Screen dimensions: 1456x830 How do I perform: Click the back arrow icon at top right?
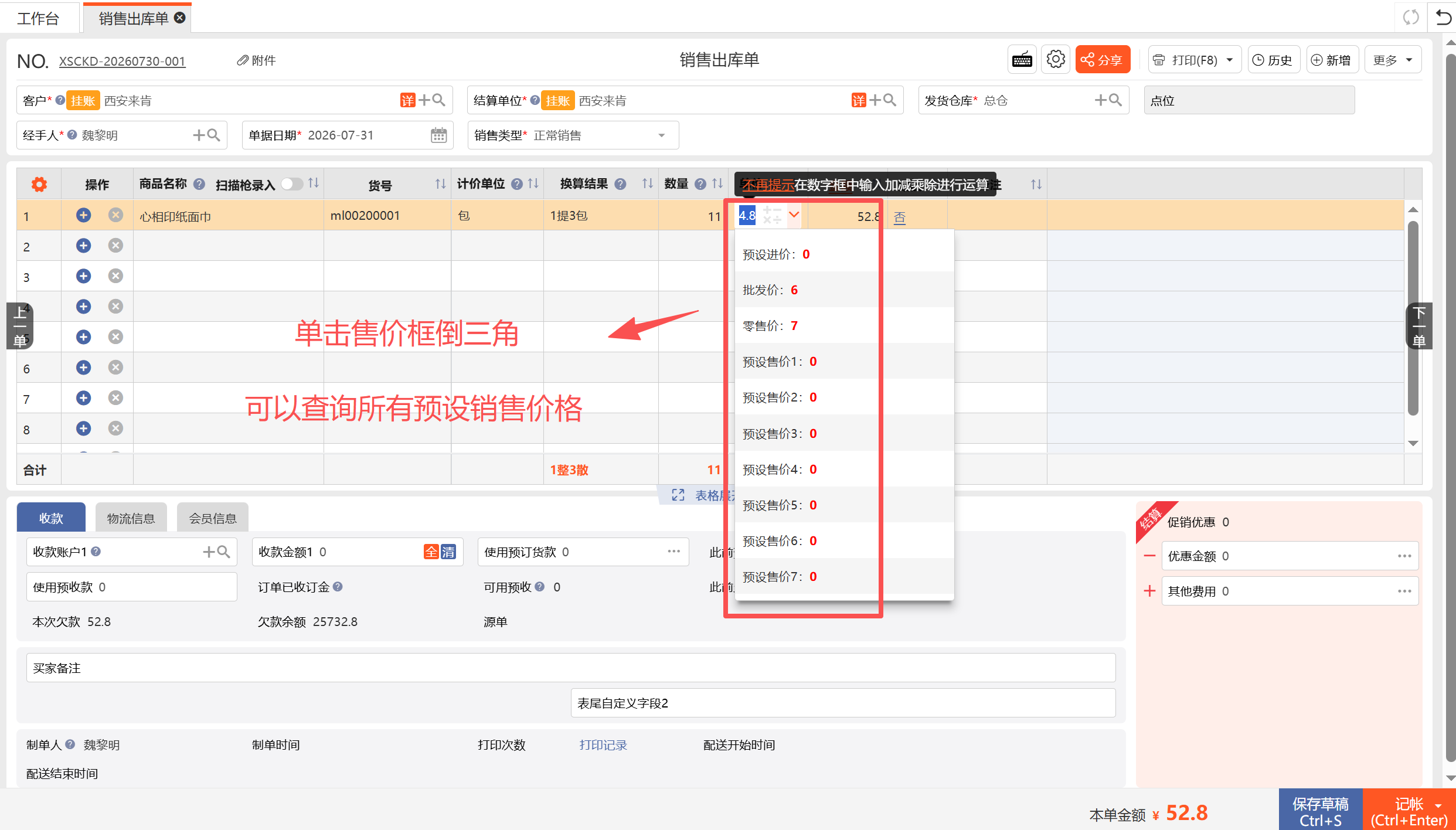click(x=1443, y=18)
